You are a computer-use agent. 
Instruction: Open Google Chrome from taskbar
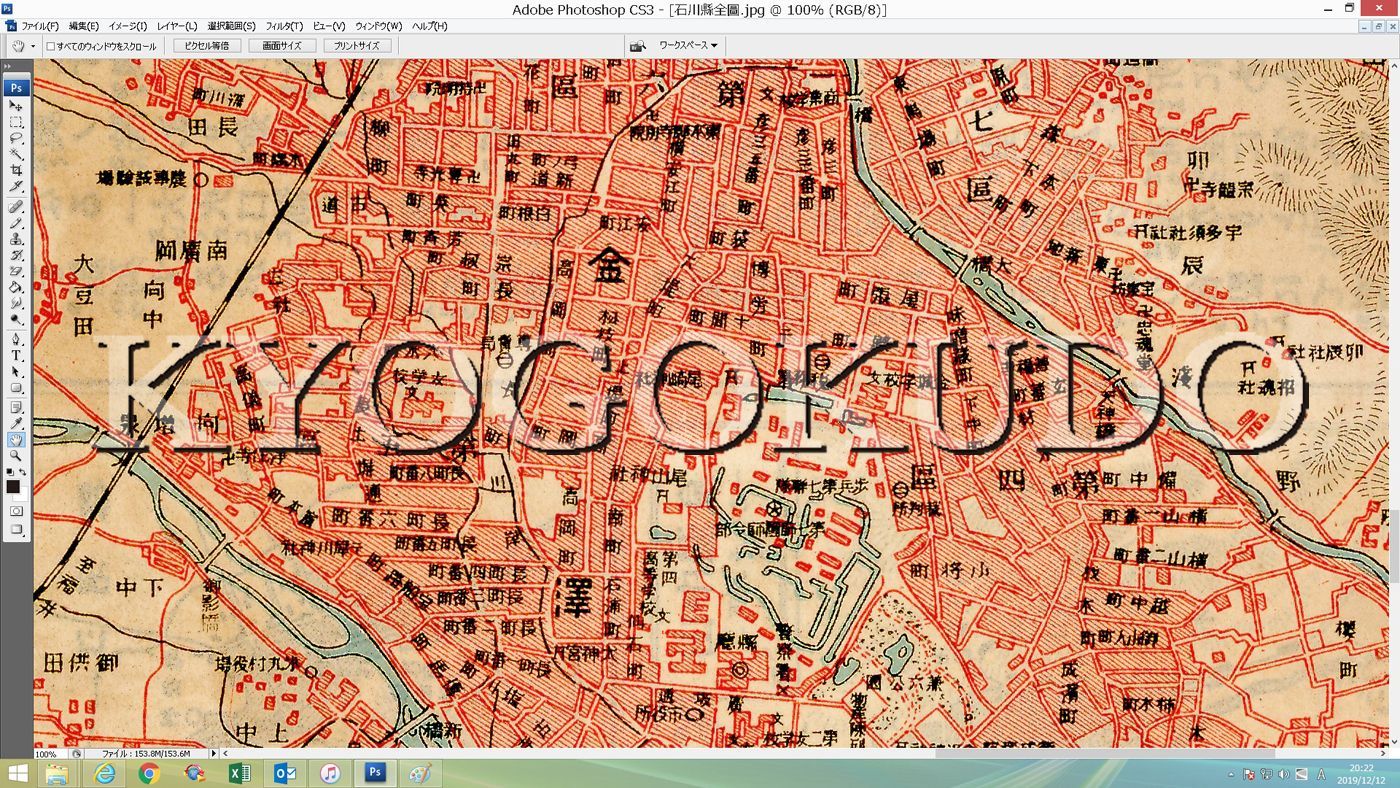pyautogui.click(x=149, y=773)
